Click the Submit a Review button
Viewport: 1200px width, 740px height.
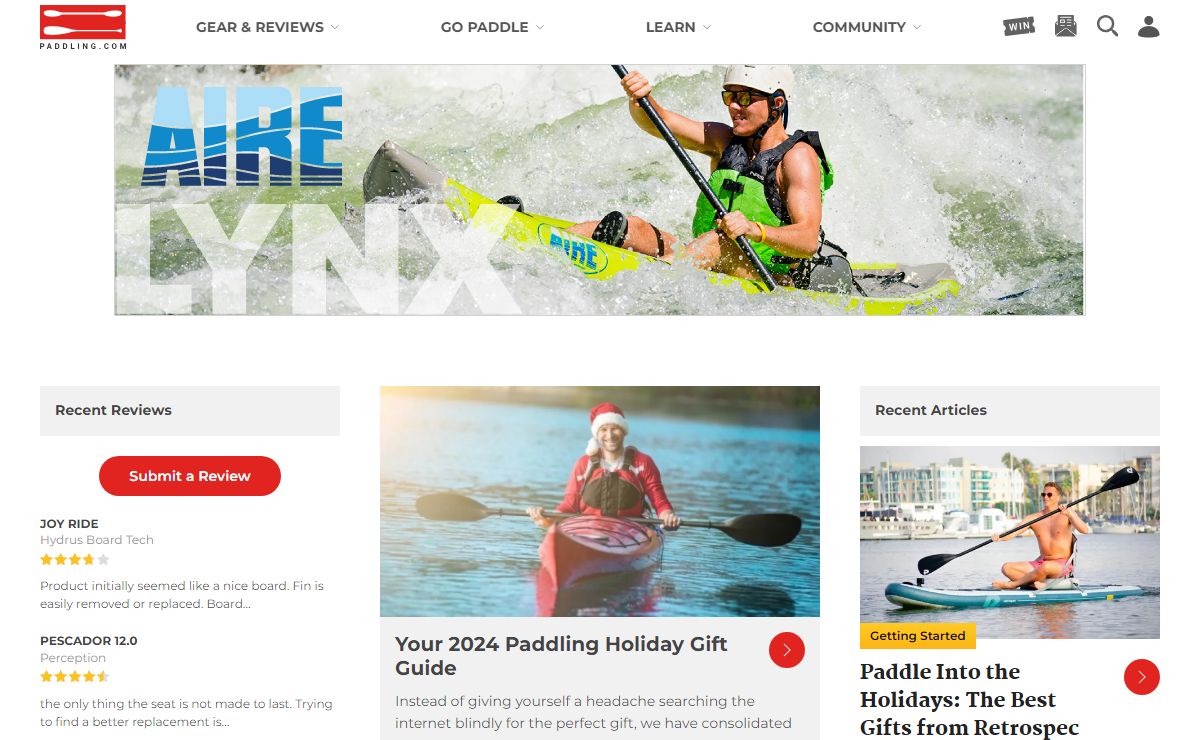pos(190,476)
